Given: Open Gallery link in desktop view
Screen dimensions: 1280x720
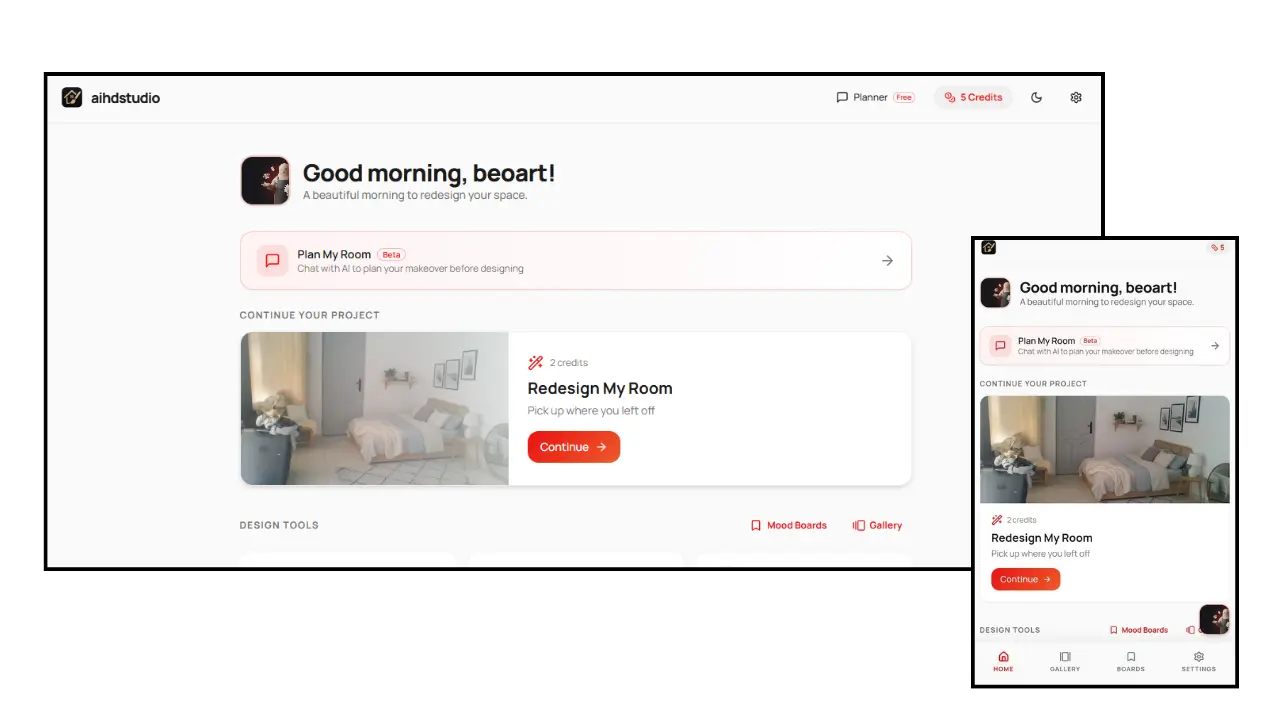Looking at the screenshot, I should (877, 525).
